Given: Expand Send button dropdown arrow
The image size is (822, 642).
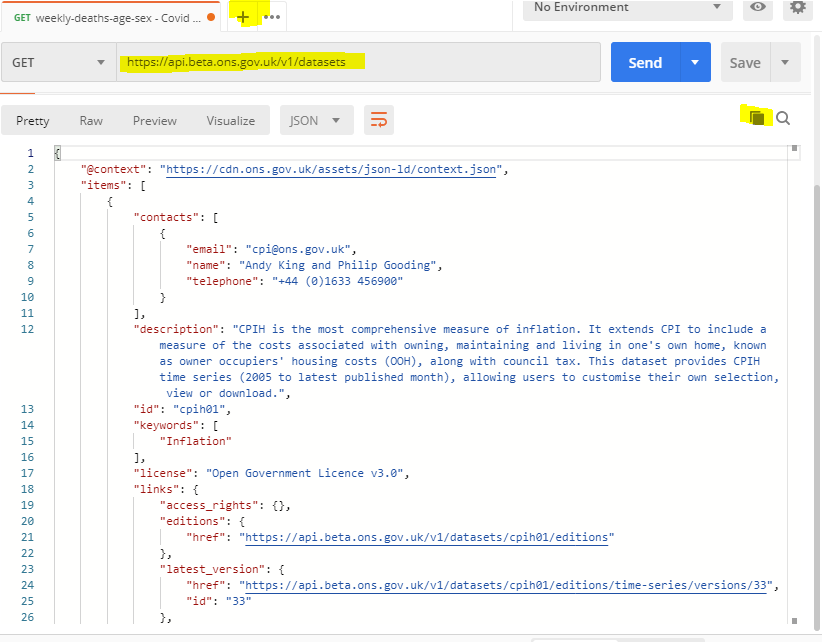Looking at the screenshot, I should coord(695,62).
